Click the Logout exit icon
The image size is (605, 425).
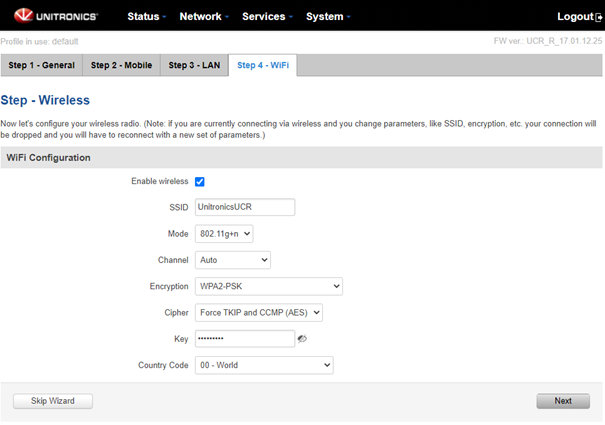599,17
